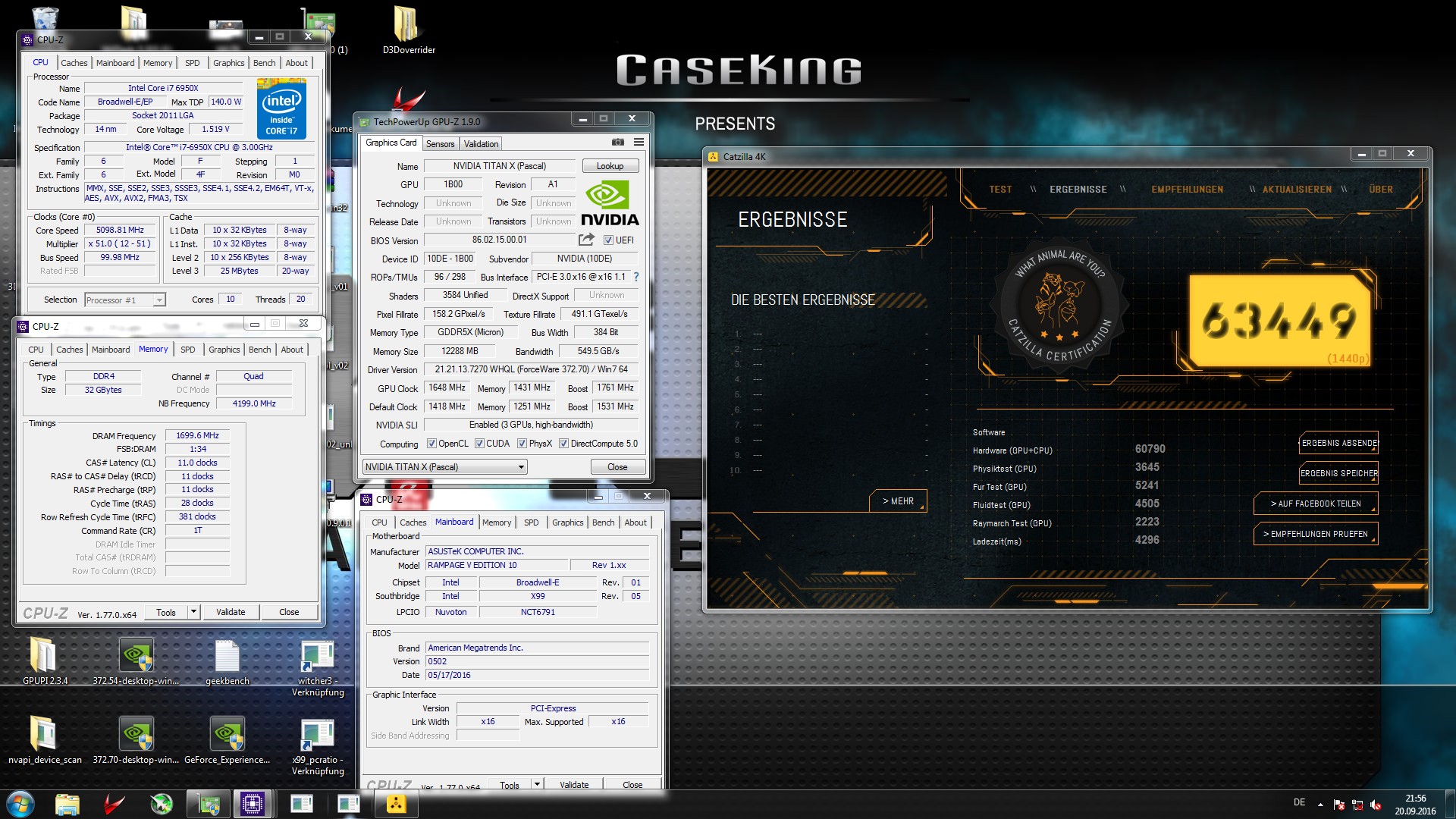1456x819 pixels.
Task: Click the Close button in GPU-Z
Action: pyautogui.click(x=617, y=467)
